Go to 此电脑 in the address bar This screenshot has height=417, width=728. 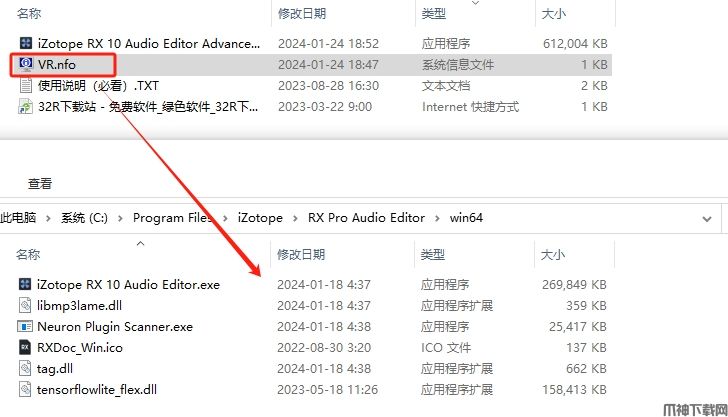[18, 218]
